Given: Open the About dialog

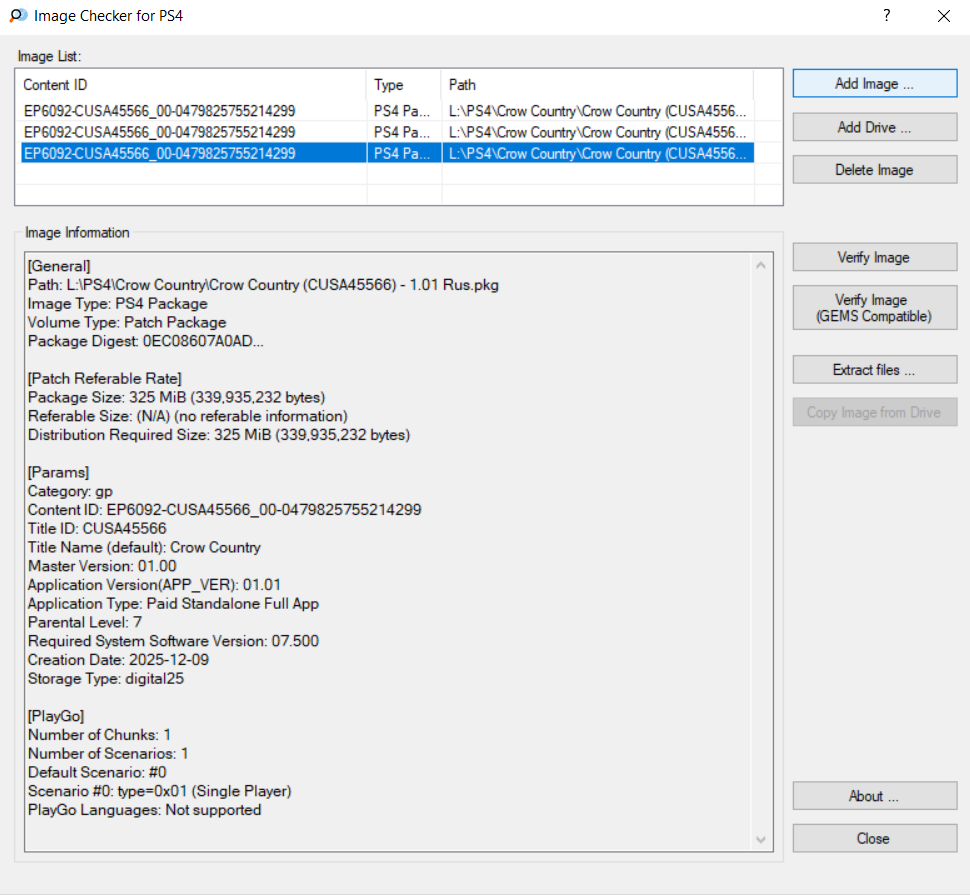Looking at the screenshot, I should point(874,796).
